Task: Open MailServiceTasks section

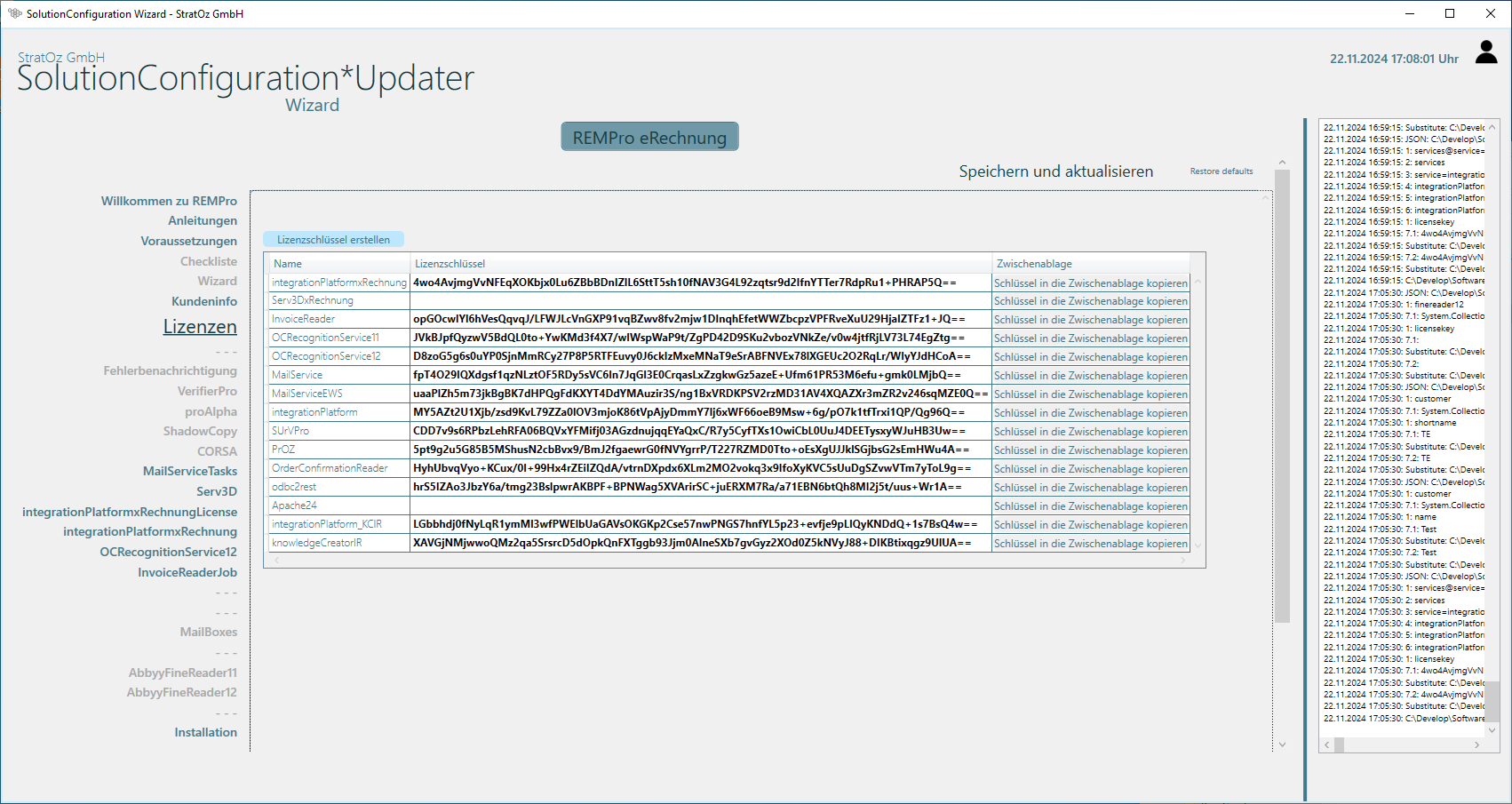Action: (190, 471)
